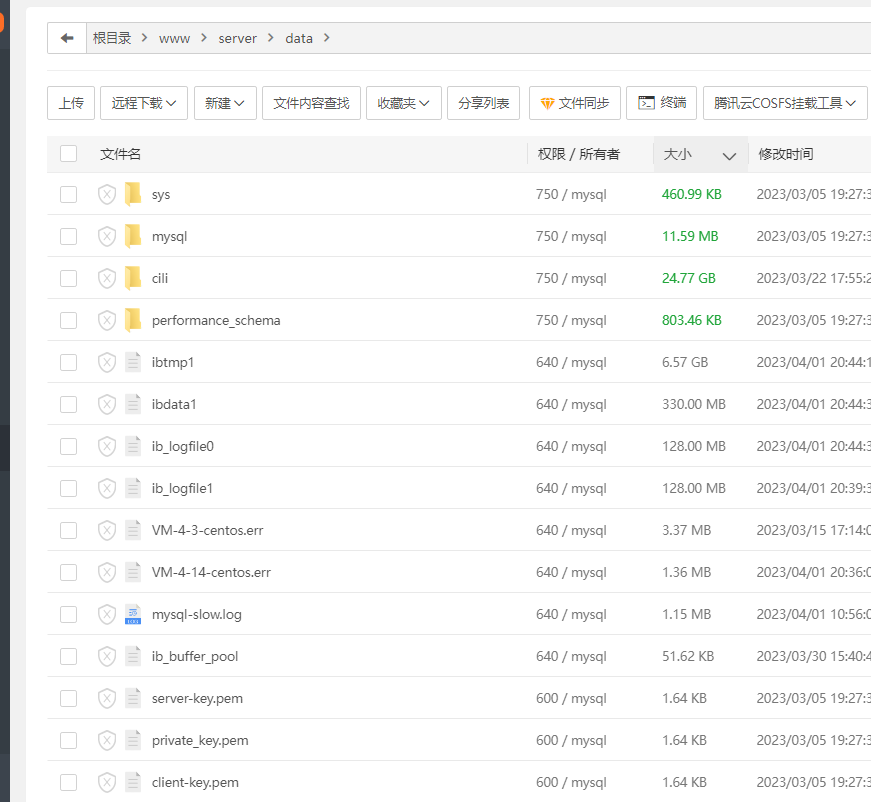The width and height of the screenshot is (871, 802).
Task: Tick the checkbox for mysql-slow.log
Action: click(68, 614)
